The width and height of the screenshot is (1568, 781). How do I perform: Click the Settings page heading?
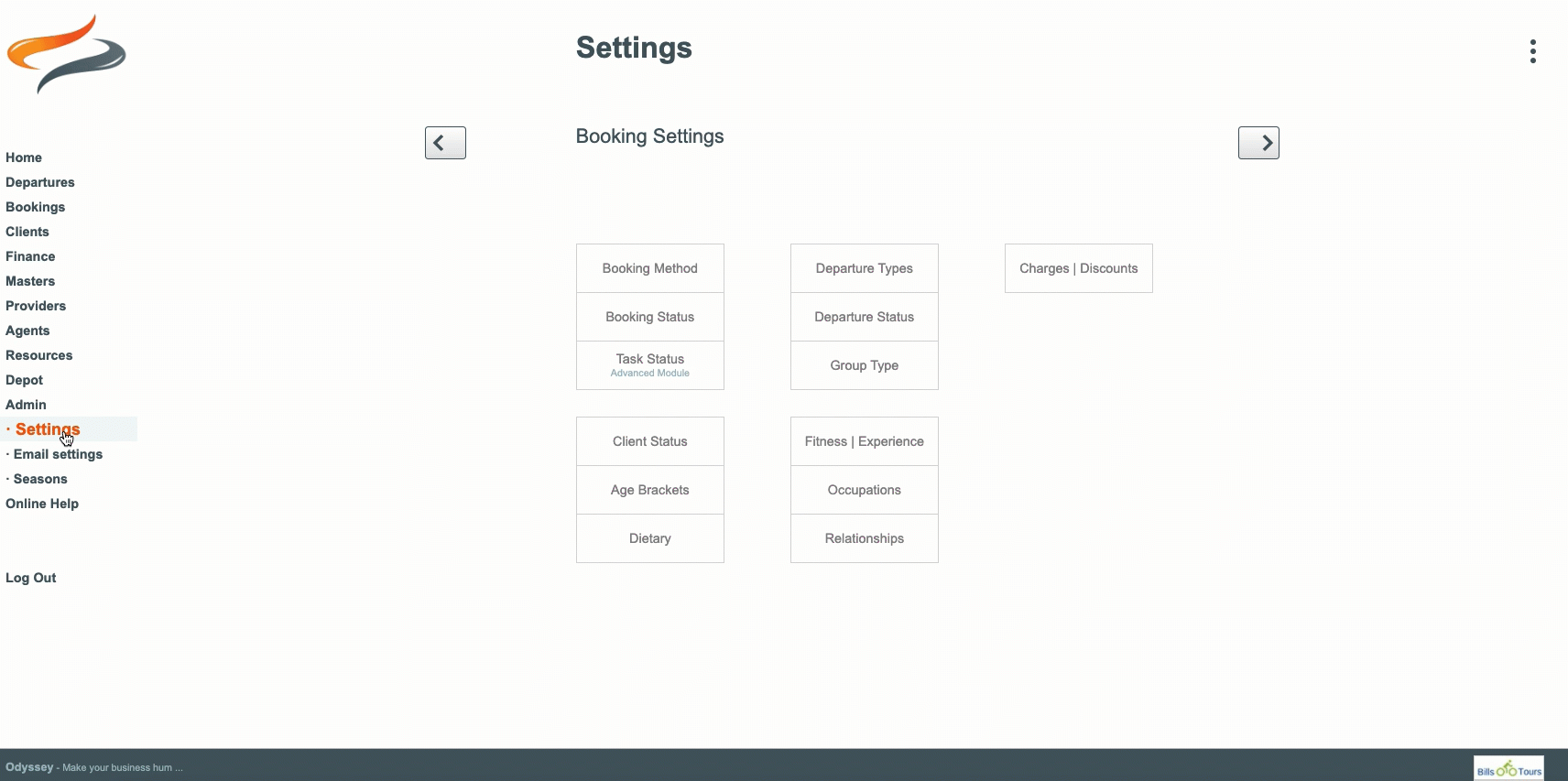[634, 48]
